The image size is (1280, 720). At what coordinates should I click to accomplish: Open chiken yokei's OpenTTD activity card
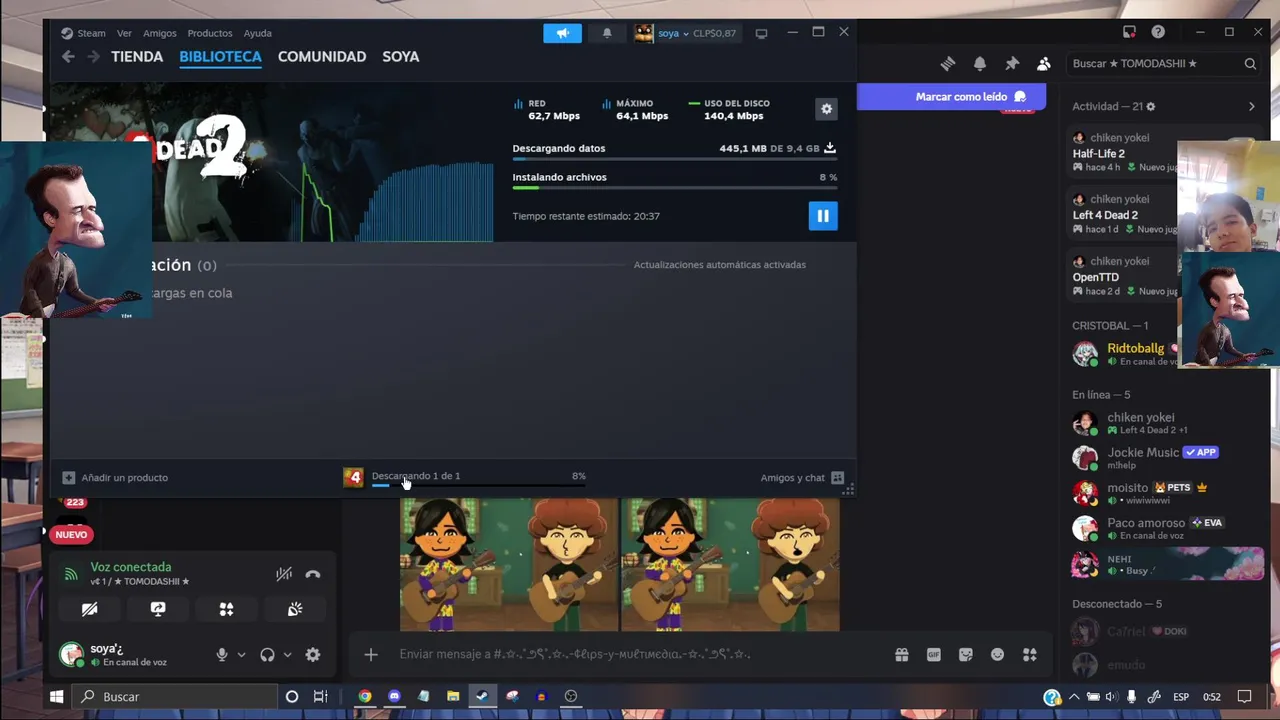1123,276
